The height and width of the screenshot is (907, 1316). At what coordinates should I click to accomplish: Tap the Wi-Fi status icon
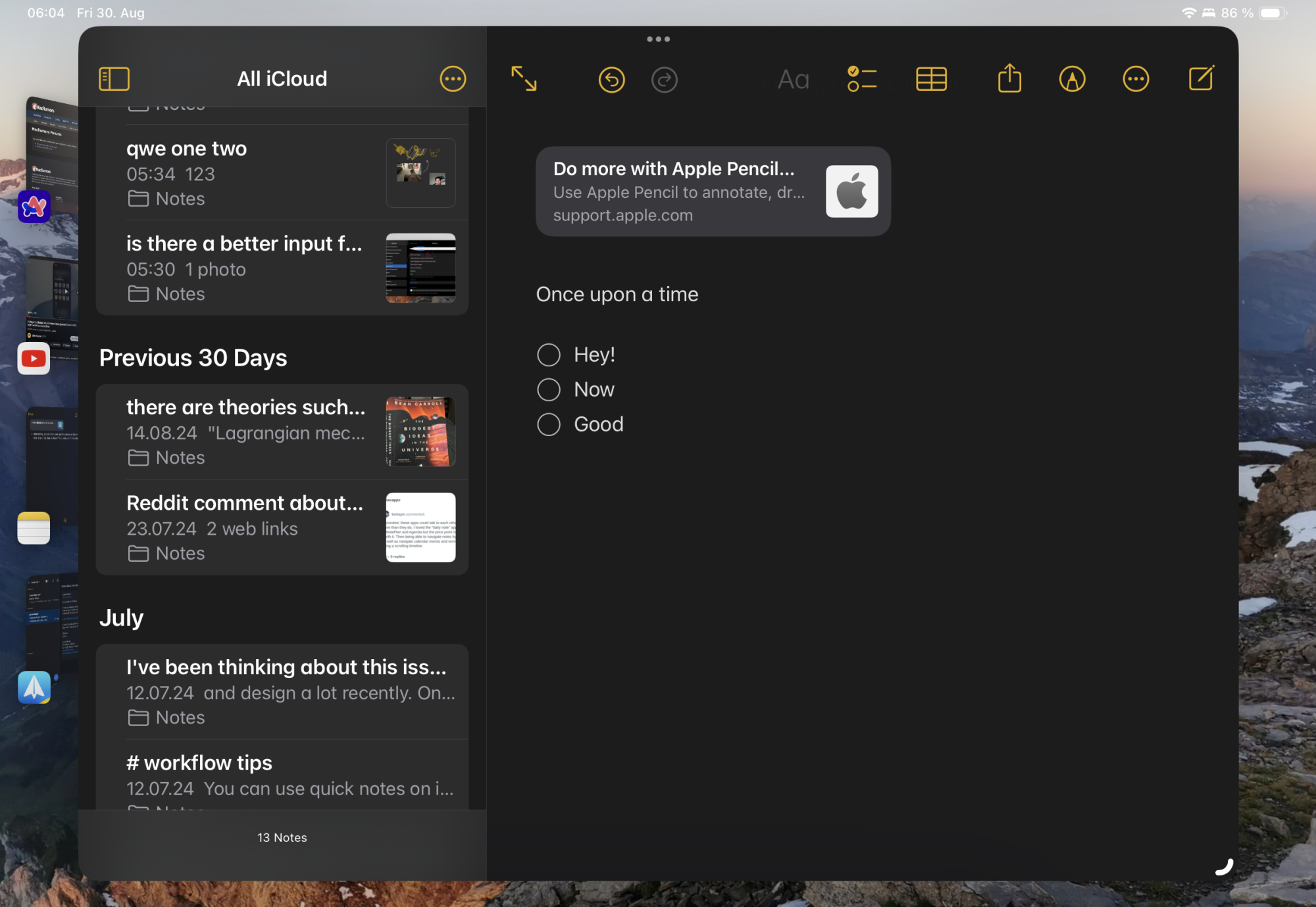pyautogui.click(x=1188, y=13)
